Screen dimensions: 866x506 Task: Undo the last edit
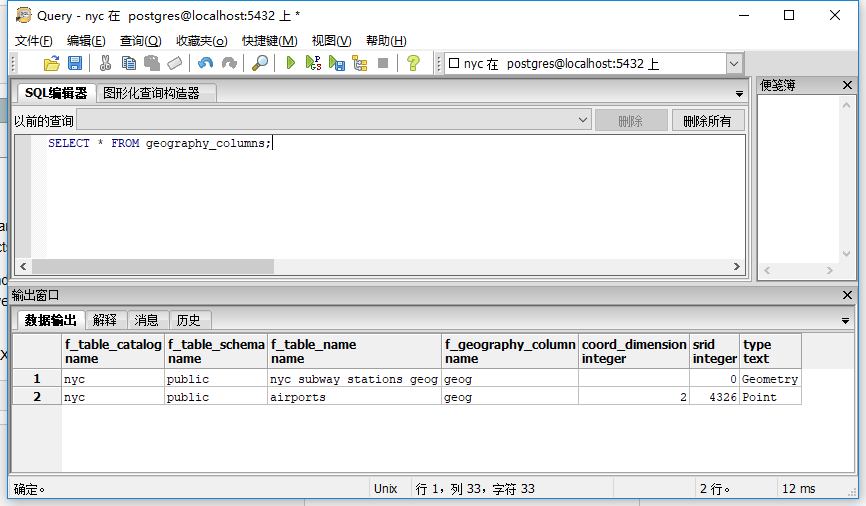tap(205, 64)
